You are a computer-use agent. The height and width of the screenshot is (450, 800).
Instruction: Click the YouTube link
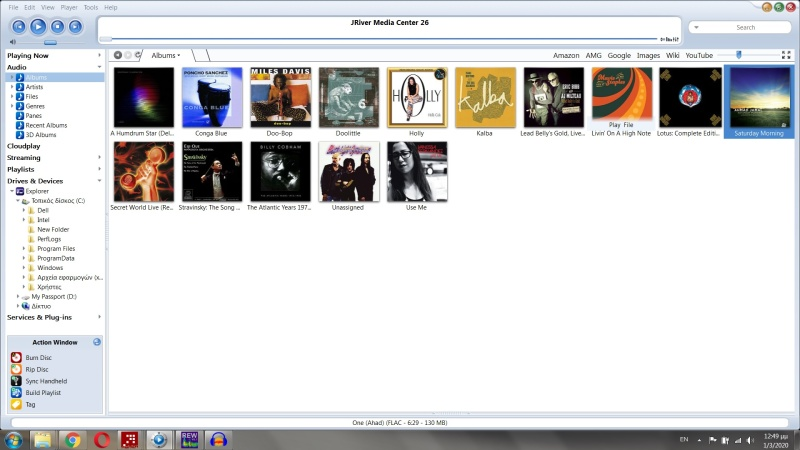coord(699,55)
